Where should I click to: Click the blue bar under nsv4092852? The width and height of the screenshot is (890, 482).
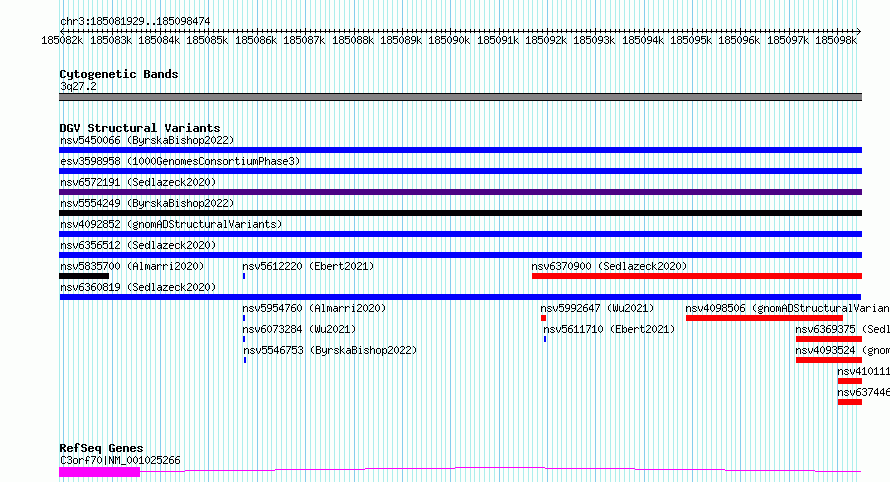460,234
